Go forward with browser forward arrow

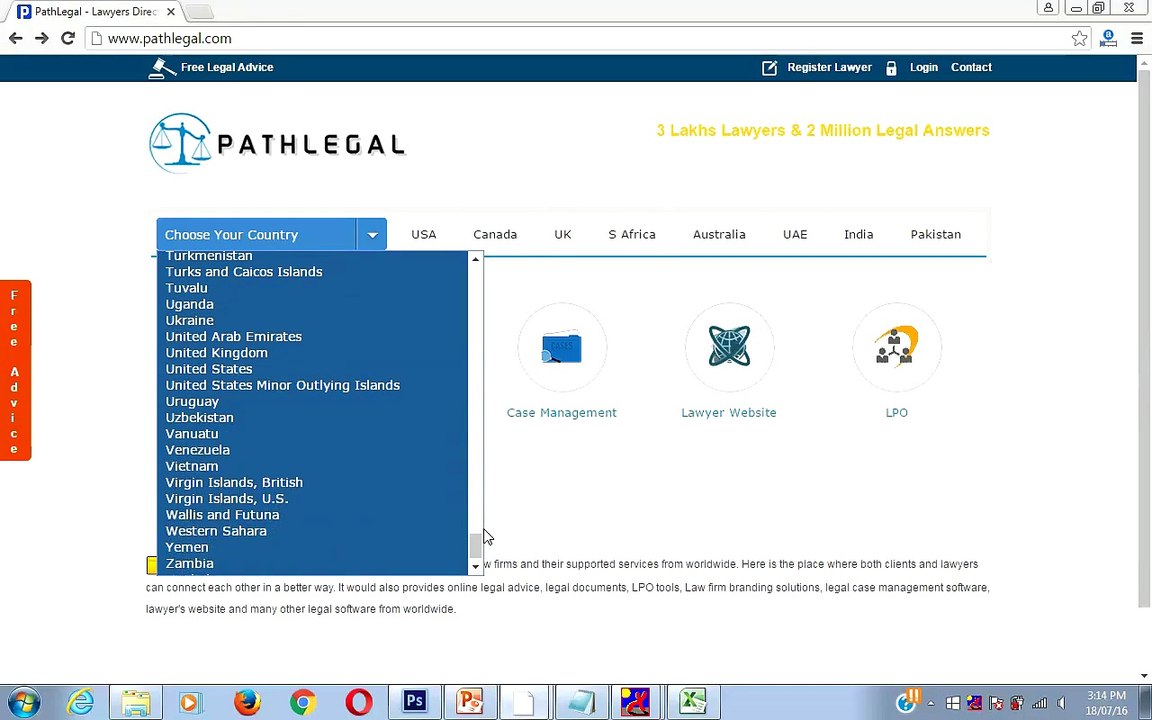(x=42, y=38)
